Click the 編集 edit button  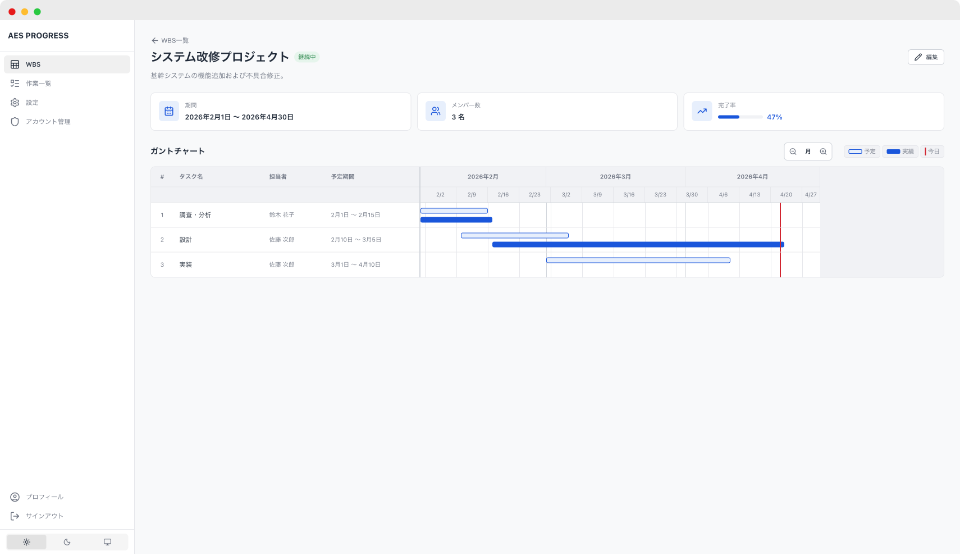tap(925, 57)
